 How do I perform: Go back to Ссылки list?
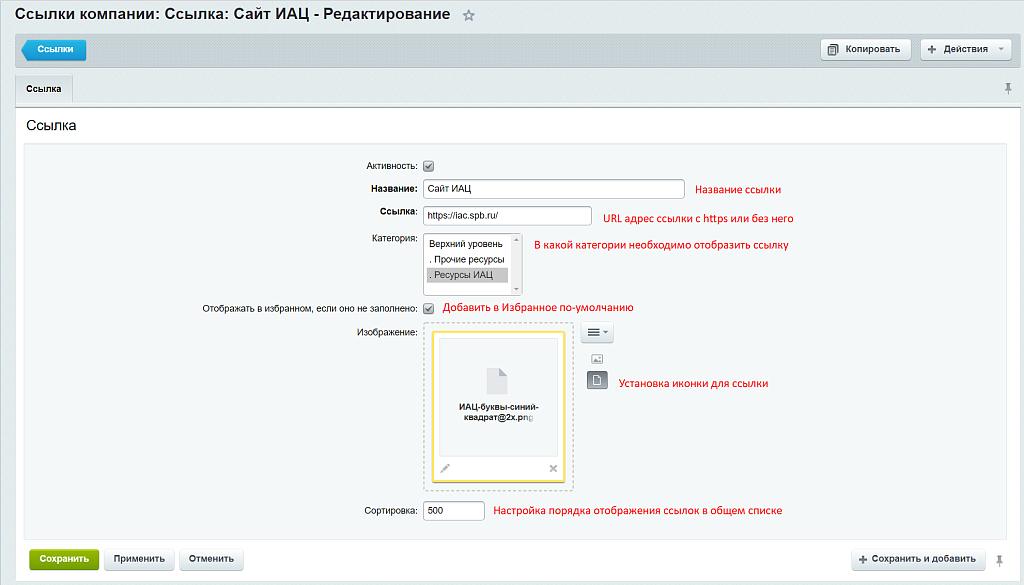click(55, 49)
